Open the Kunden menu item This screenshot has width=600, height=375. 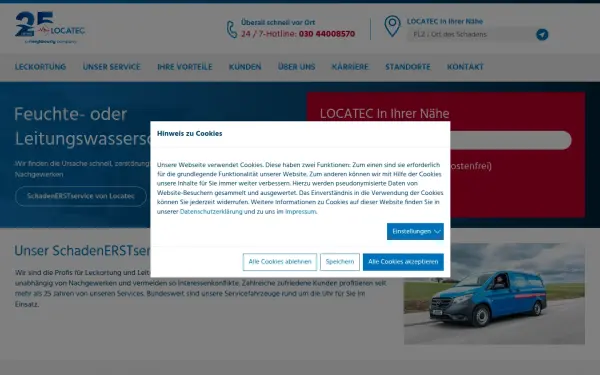pyautogui.click(x=245, y=67)
